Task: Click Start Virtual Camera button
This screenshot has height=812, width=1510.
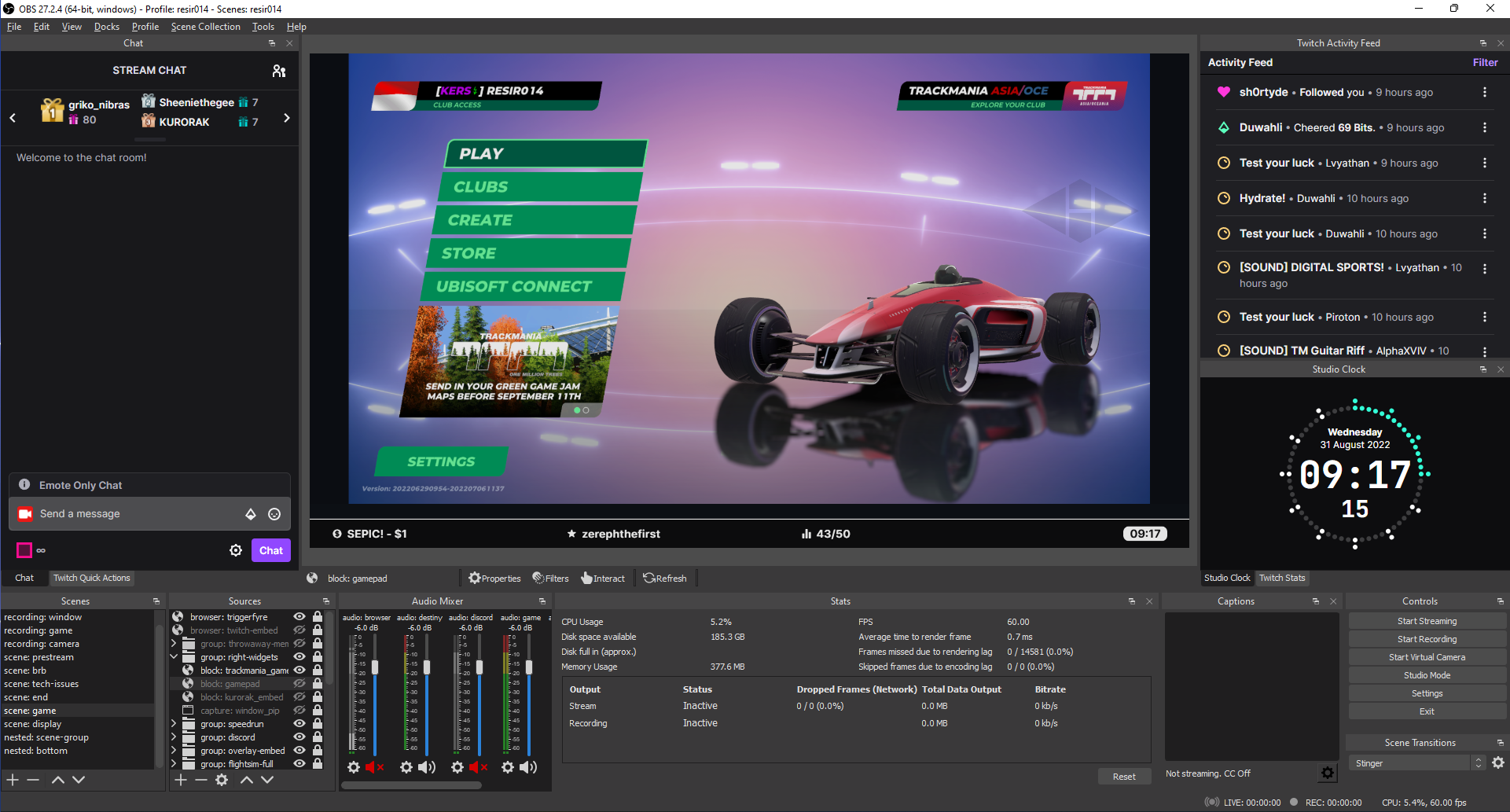Action: (1427, 657)
